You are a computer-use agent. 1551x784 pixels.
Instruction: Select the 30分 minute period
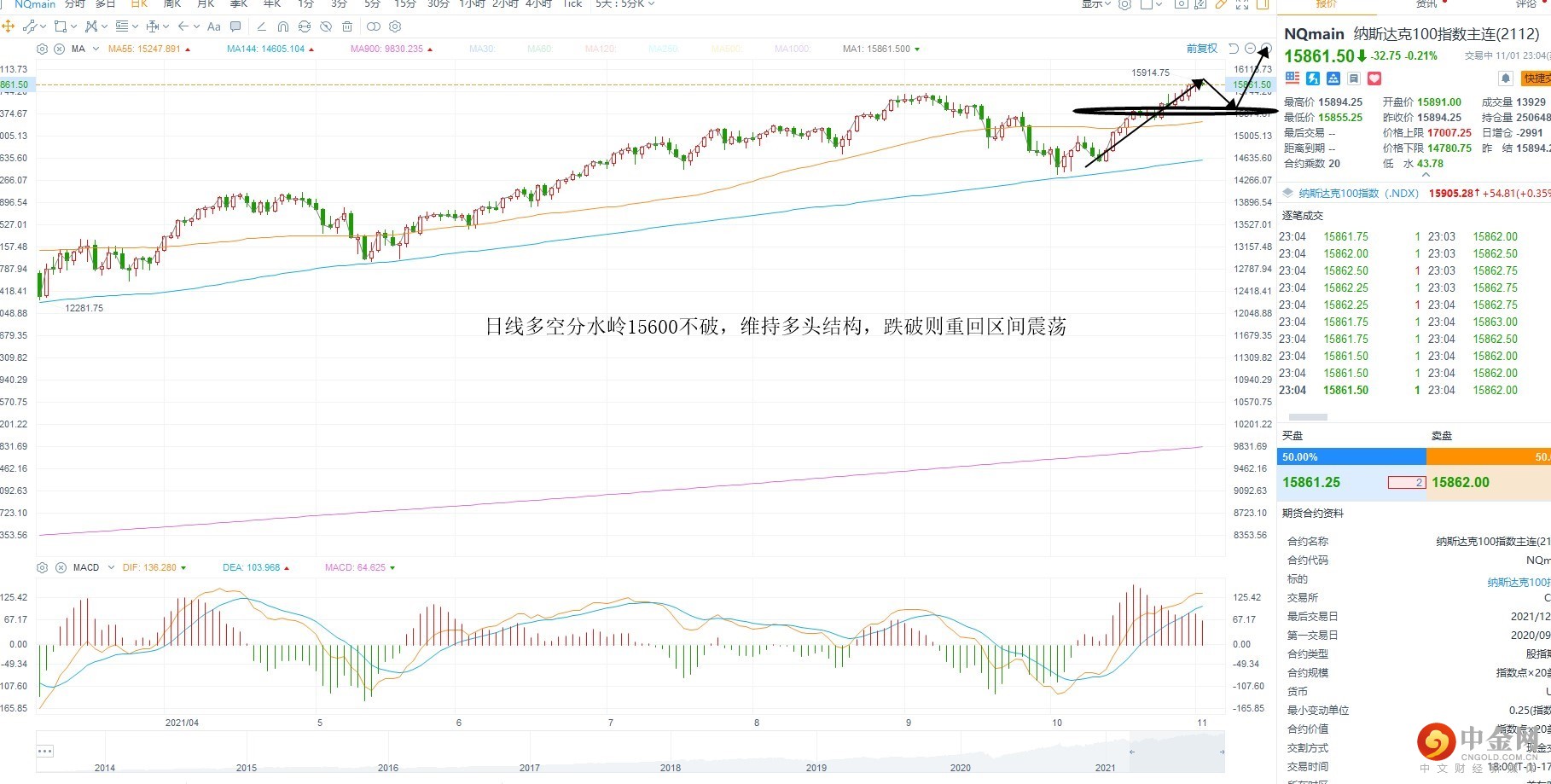coord(438,4)
